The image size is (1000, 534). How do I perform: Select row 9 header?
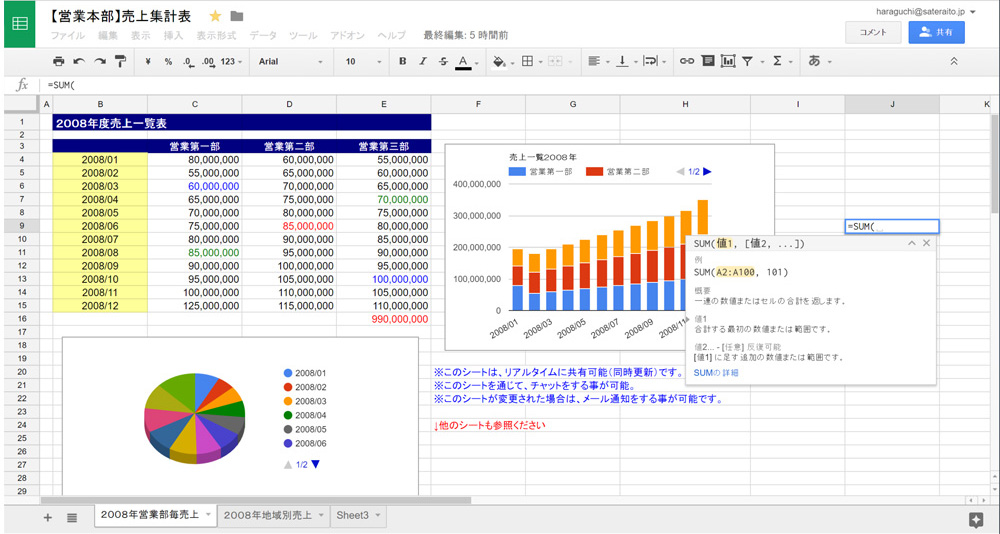(x=22, y=225)
